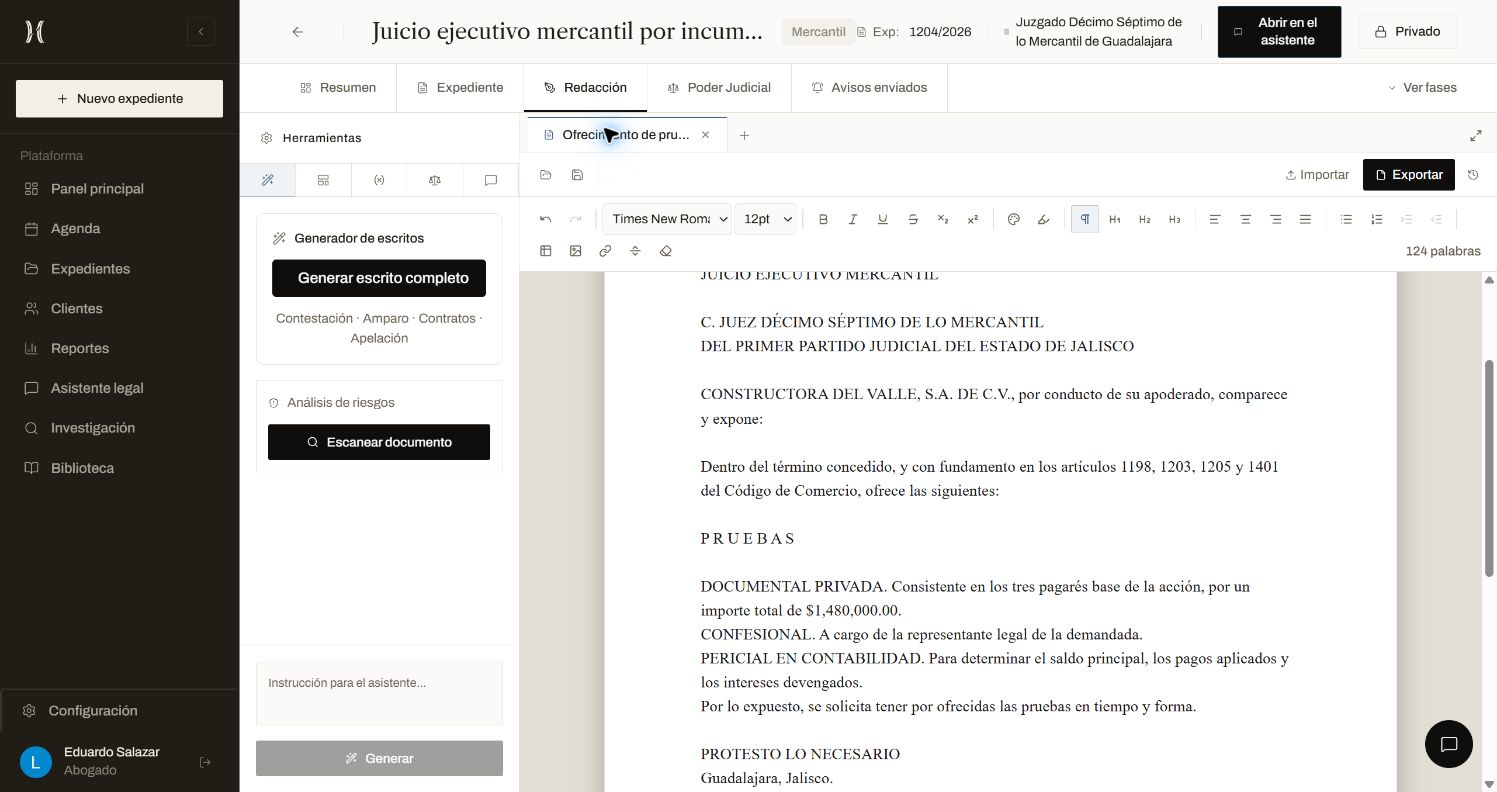Click the document vertical scrollbar thumb

[1489, 468]
